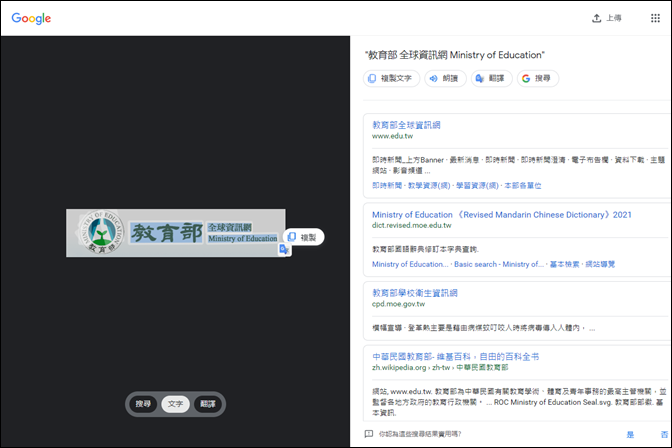Click the 複製文字 copy text button

point(391,78)
